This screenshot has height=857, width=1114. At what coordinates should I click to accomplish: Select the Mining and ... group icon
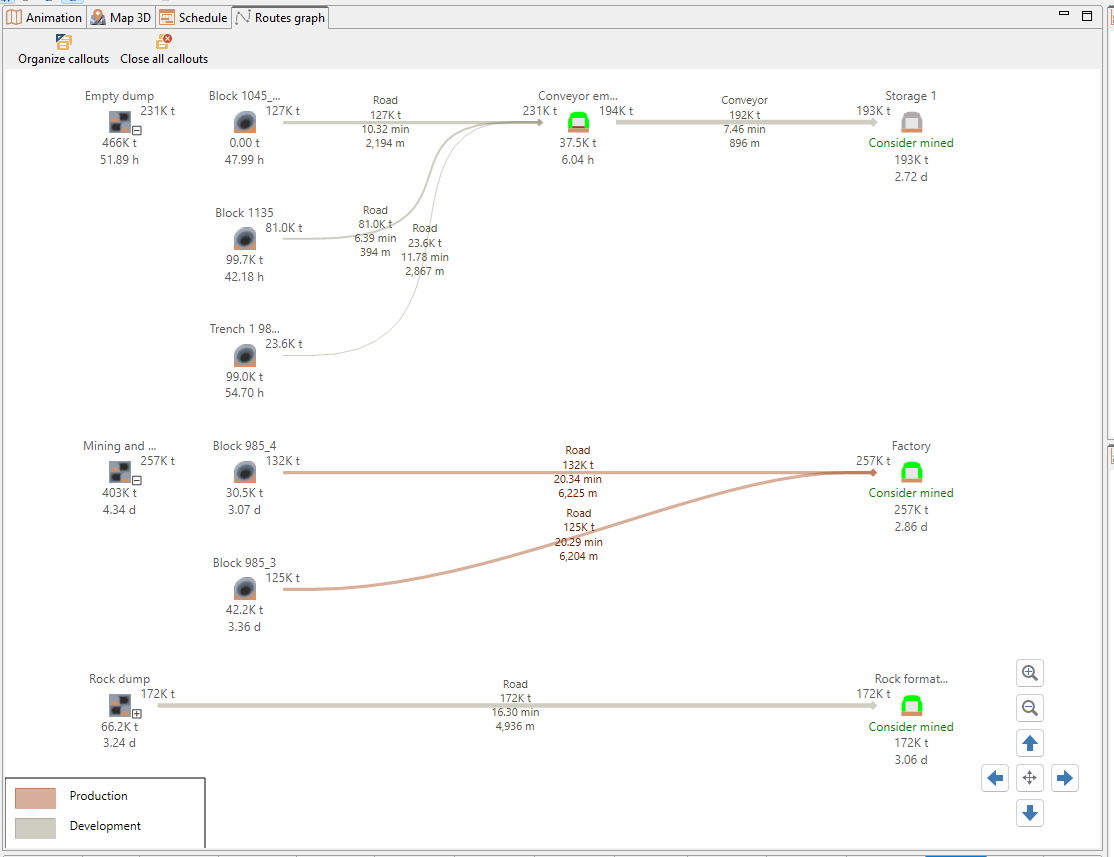coord(119,472)
